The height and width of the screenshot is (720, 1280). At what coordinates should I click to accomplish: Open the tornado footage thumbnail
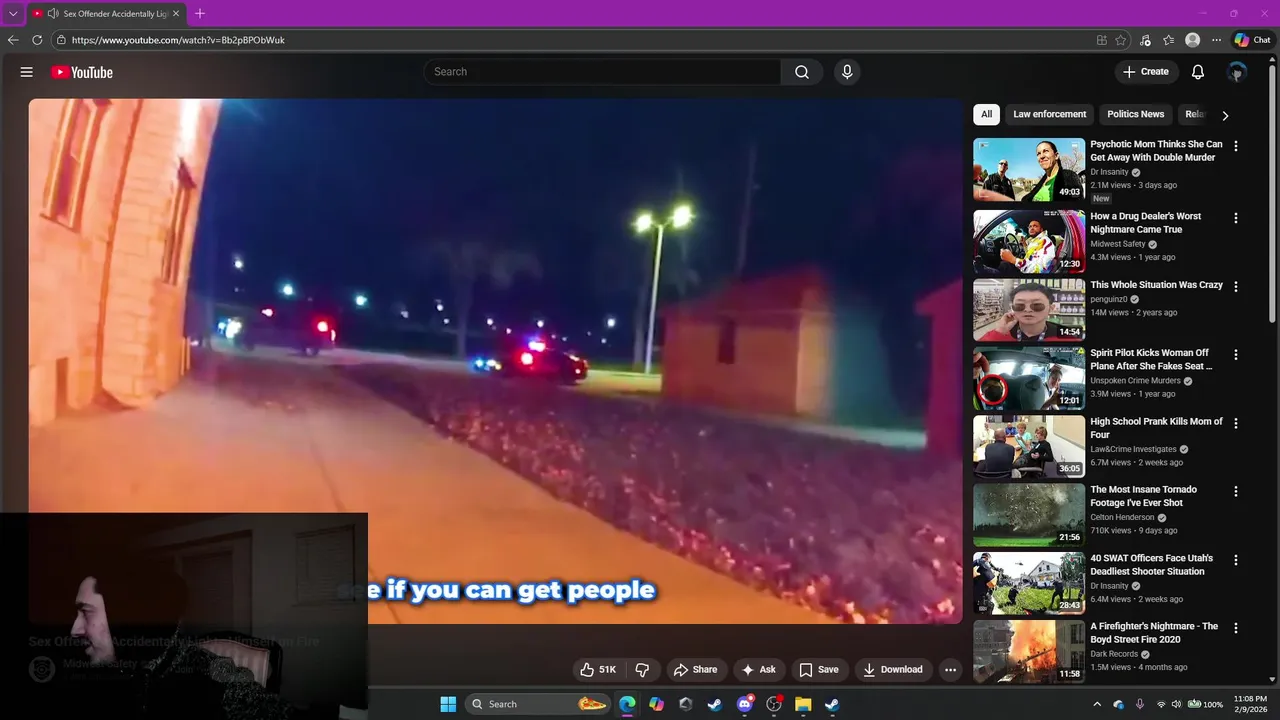click(x=1029, y=515)
